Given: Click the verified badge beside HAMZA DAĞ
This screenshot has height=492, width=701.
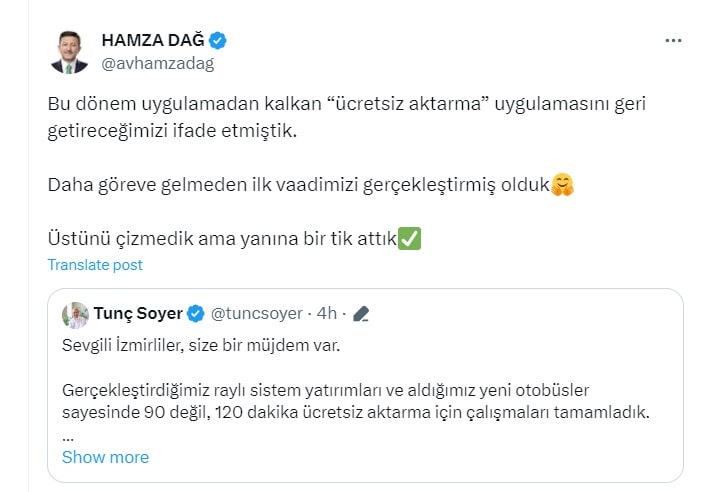Looking at the screenshot, I should [x=218, y=41].
